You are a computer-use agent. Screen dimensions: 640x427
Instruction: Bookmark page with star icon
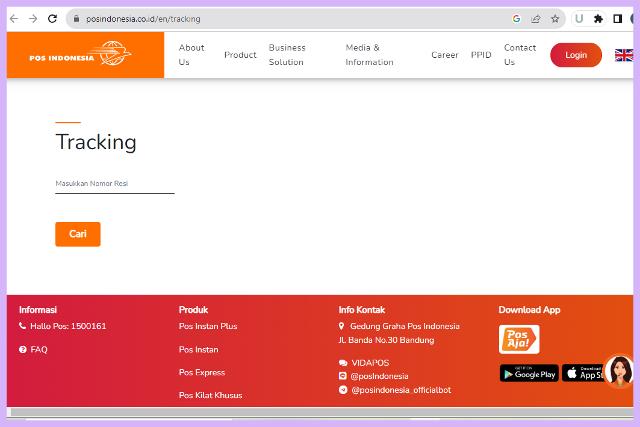555,19
